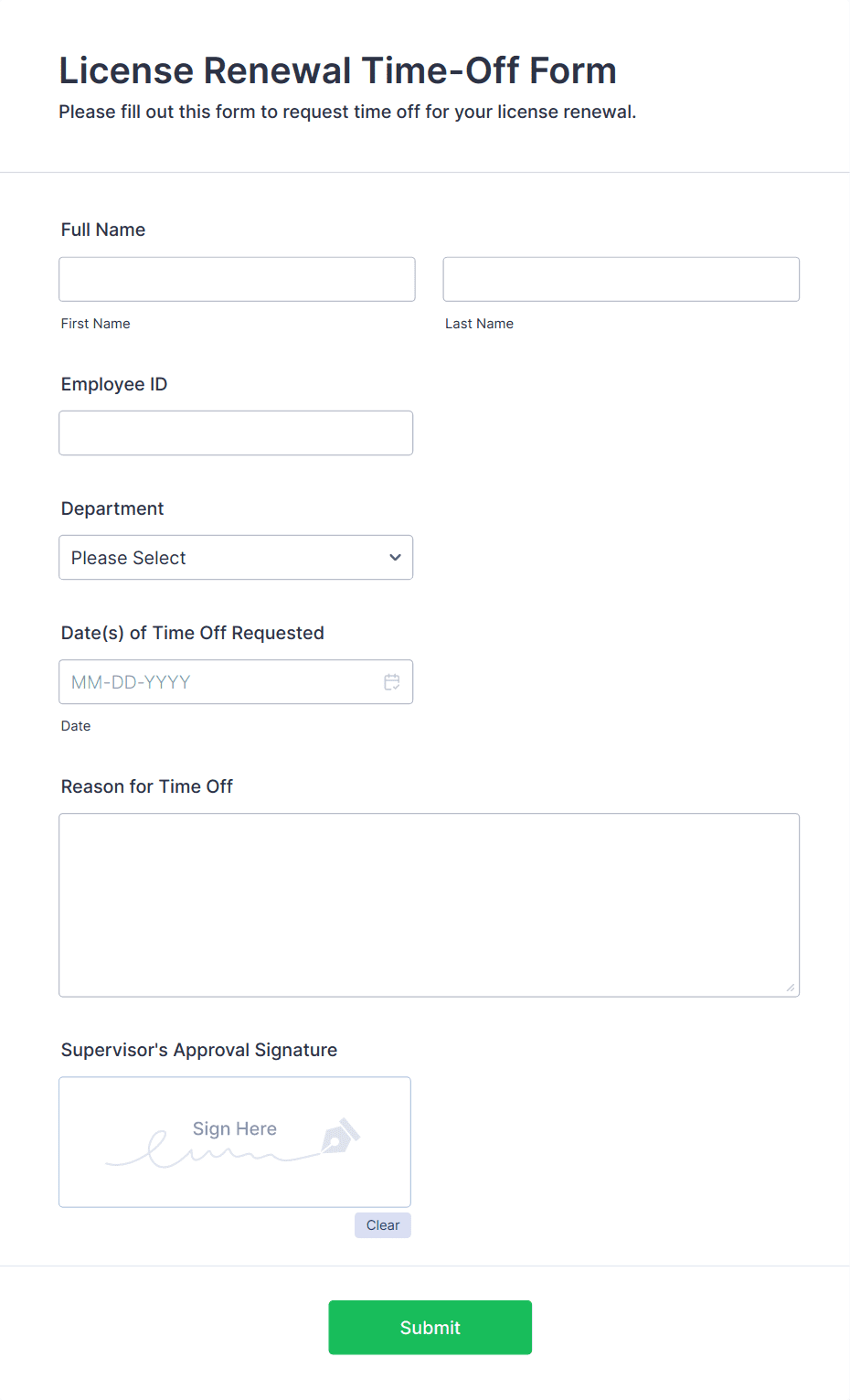Click the Supervisor's Approval Signature heading
Viewport: 850px width, 1400px height.
(x=198, y=1050)
